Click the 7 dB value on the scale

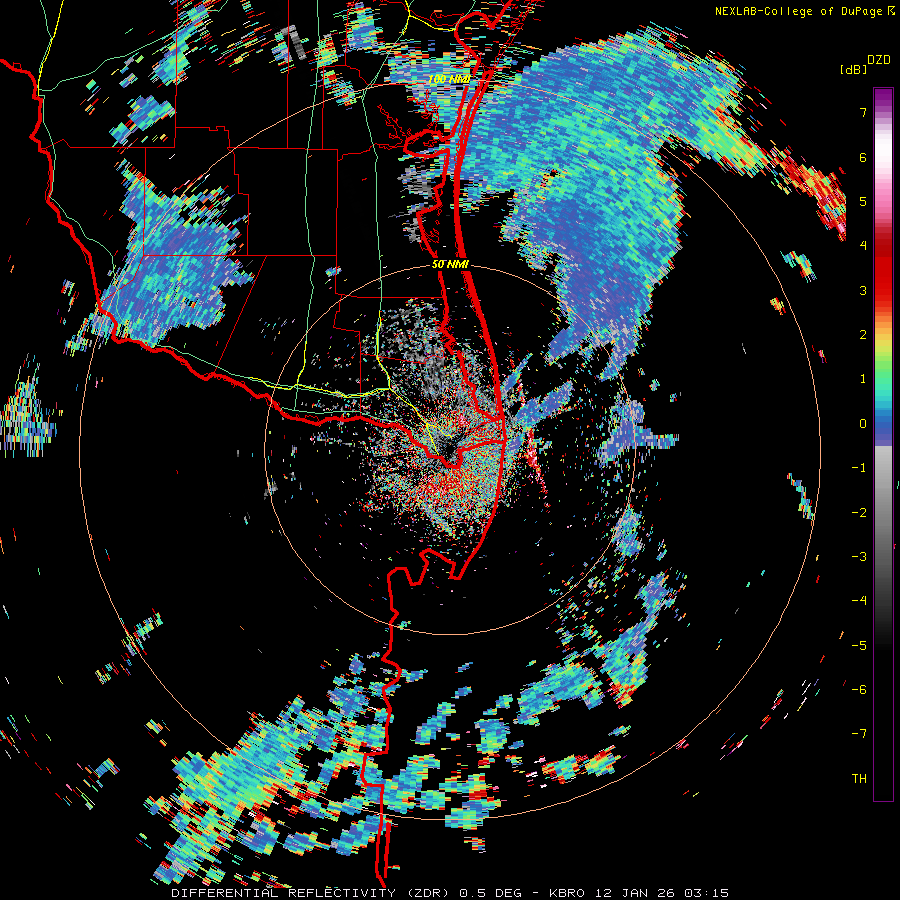point(863,112)
